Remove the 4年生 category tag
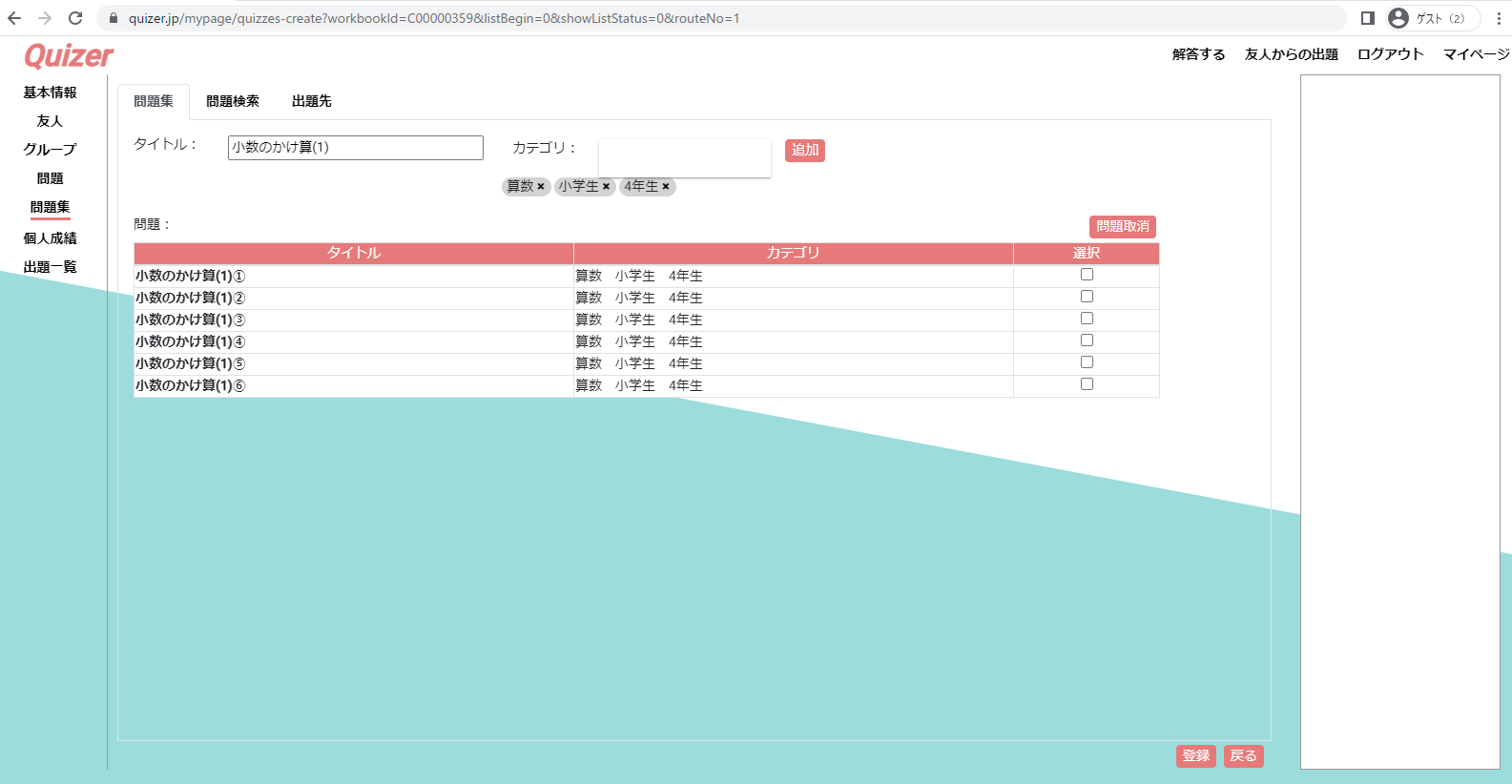Image resolution: width=1512 pixels, height=784 pixels. point(666,187)
